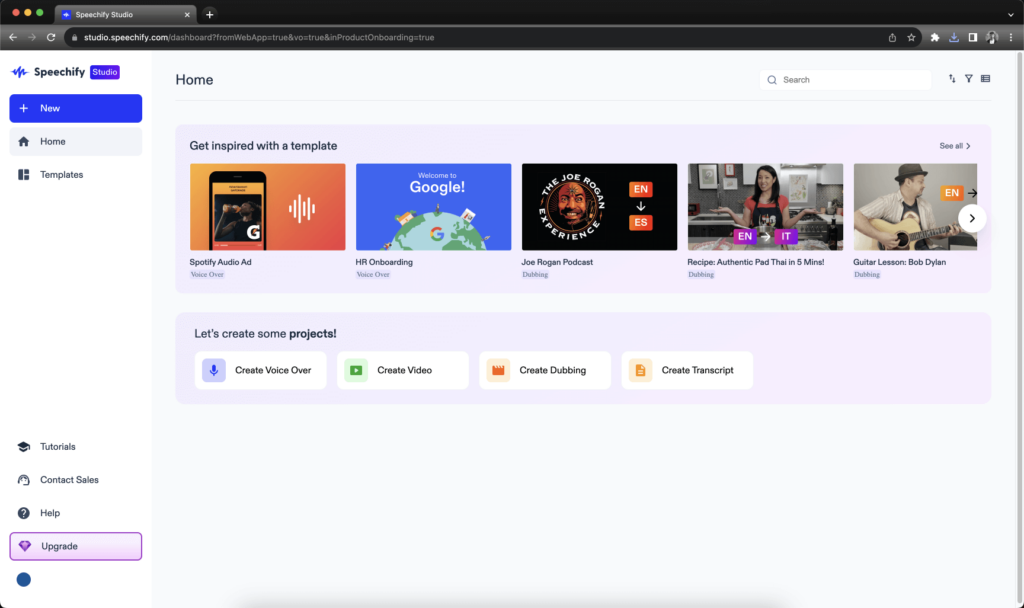The height and width of the screenshot is (608, 1024).
Task: Advance template carousel with next arrow
Action: (x=972, y=219)
